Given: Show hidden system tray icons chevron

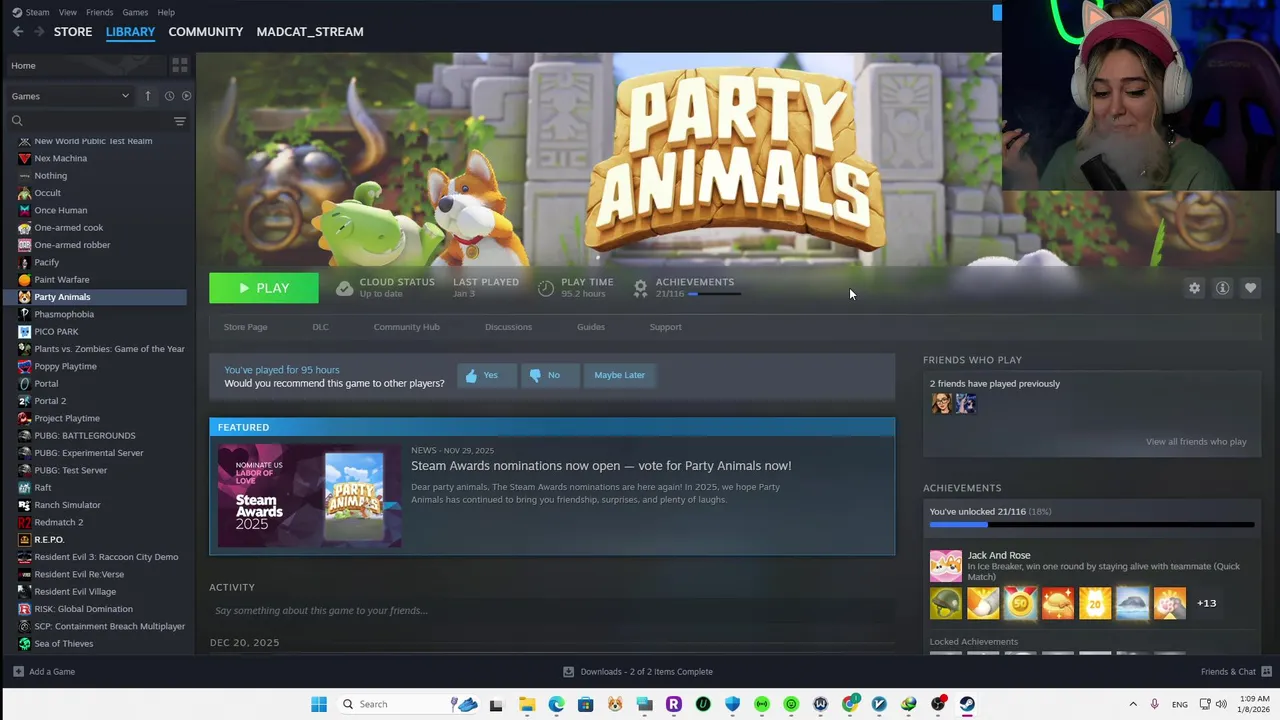Looking at the screenshot, I should (x=1133, y=704).
